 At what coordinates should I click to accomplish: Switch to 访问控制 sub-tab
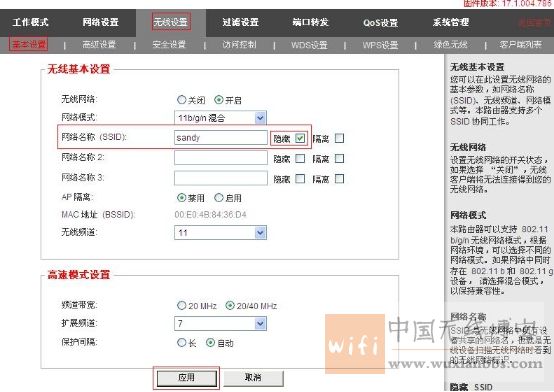pos(239,45)
